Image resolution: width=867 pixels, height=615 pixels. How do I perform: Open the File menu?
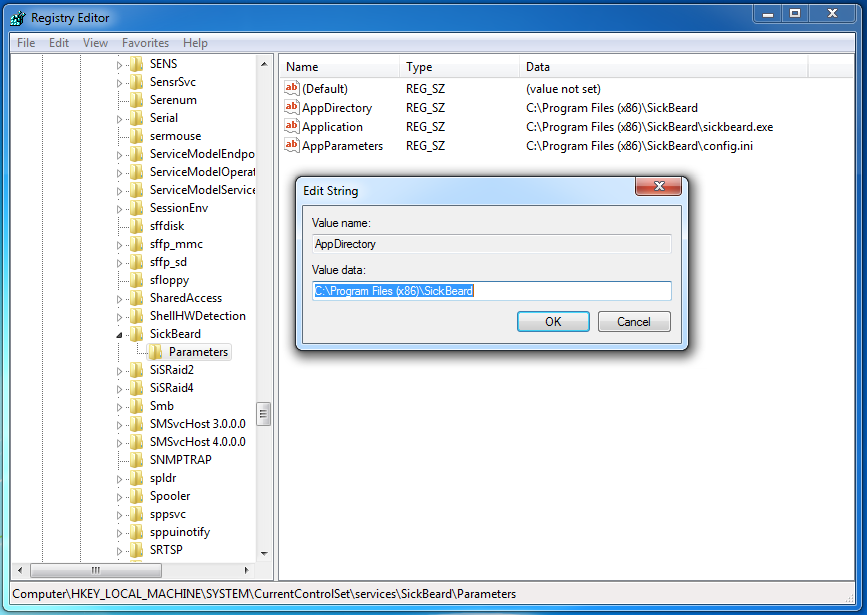26,43
